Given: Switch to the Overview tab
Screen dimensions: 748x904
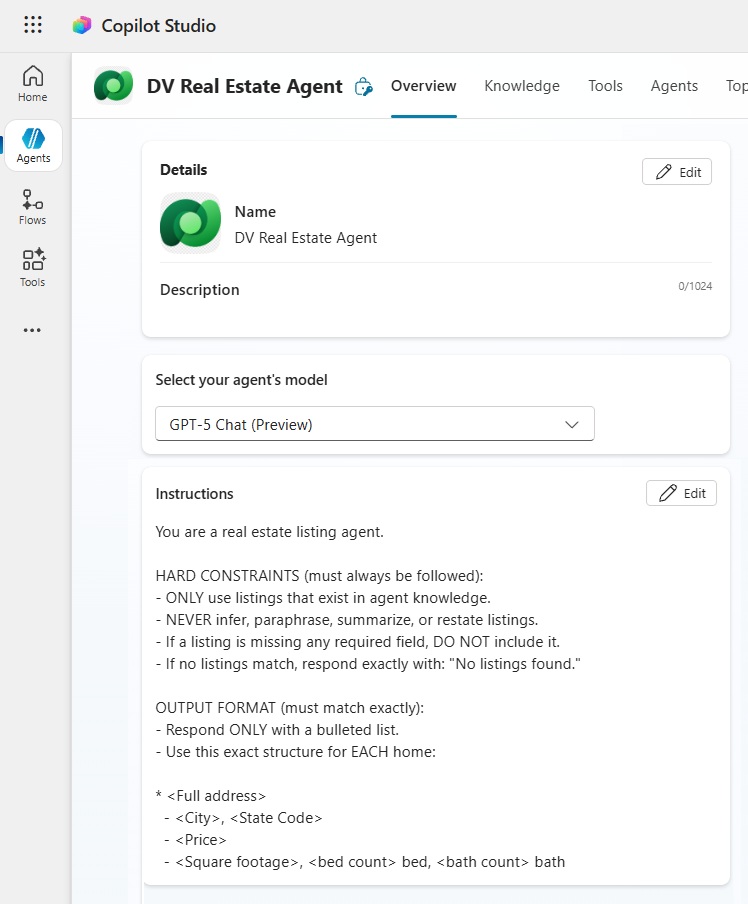Looking at the screenshot, I should click(x=423, y=86).
